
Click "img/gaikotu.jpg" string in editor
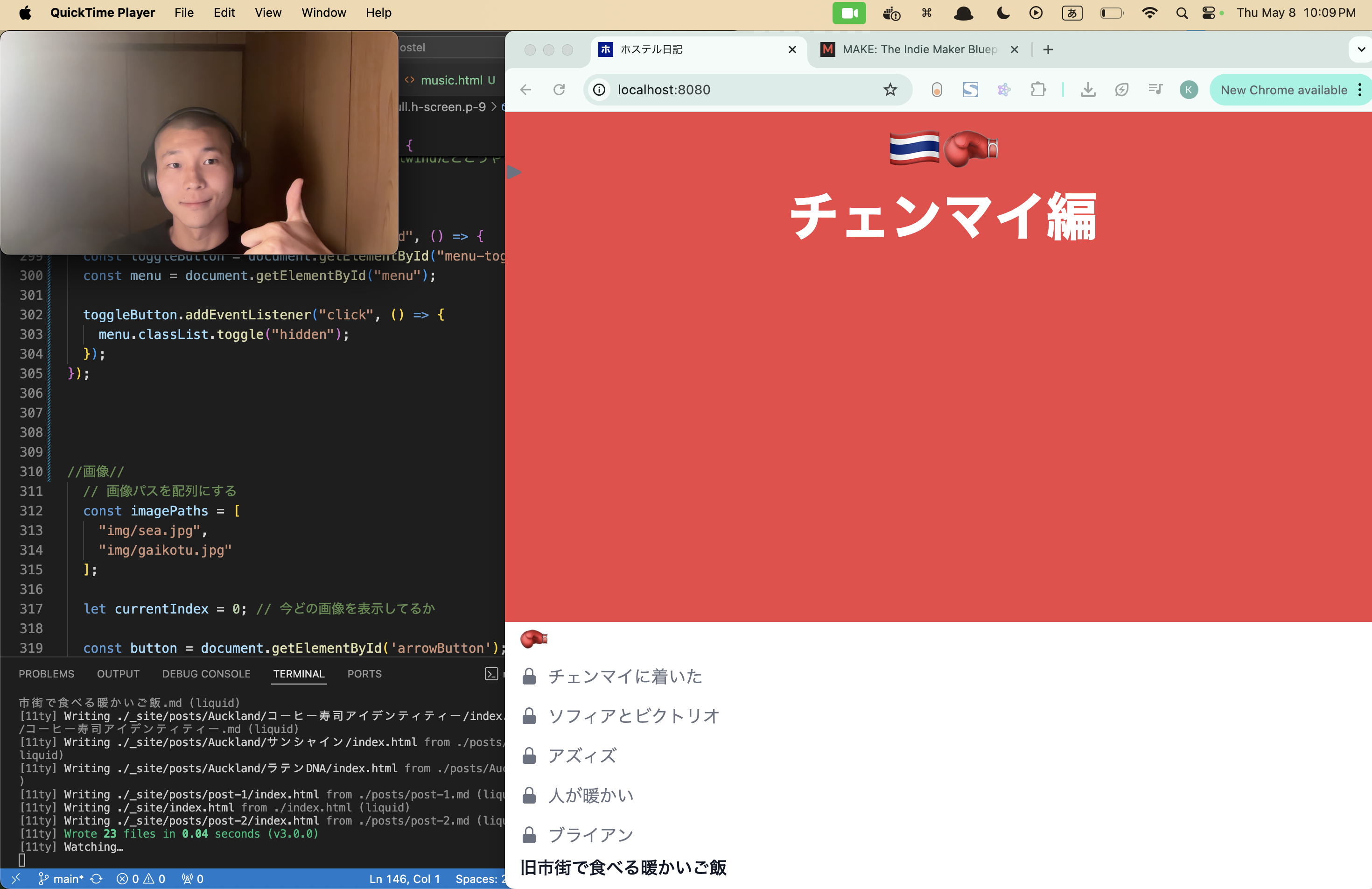[165, 550]
